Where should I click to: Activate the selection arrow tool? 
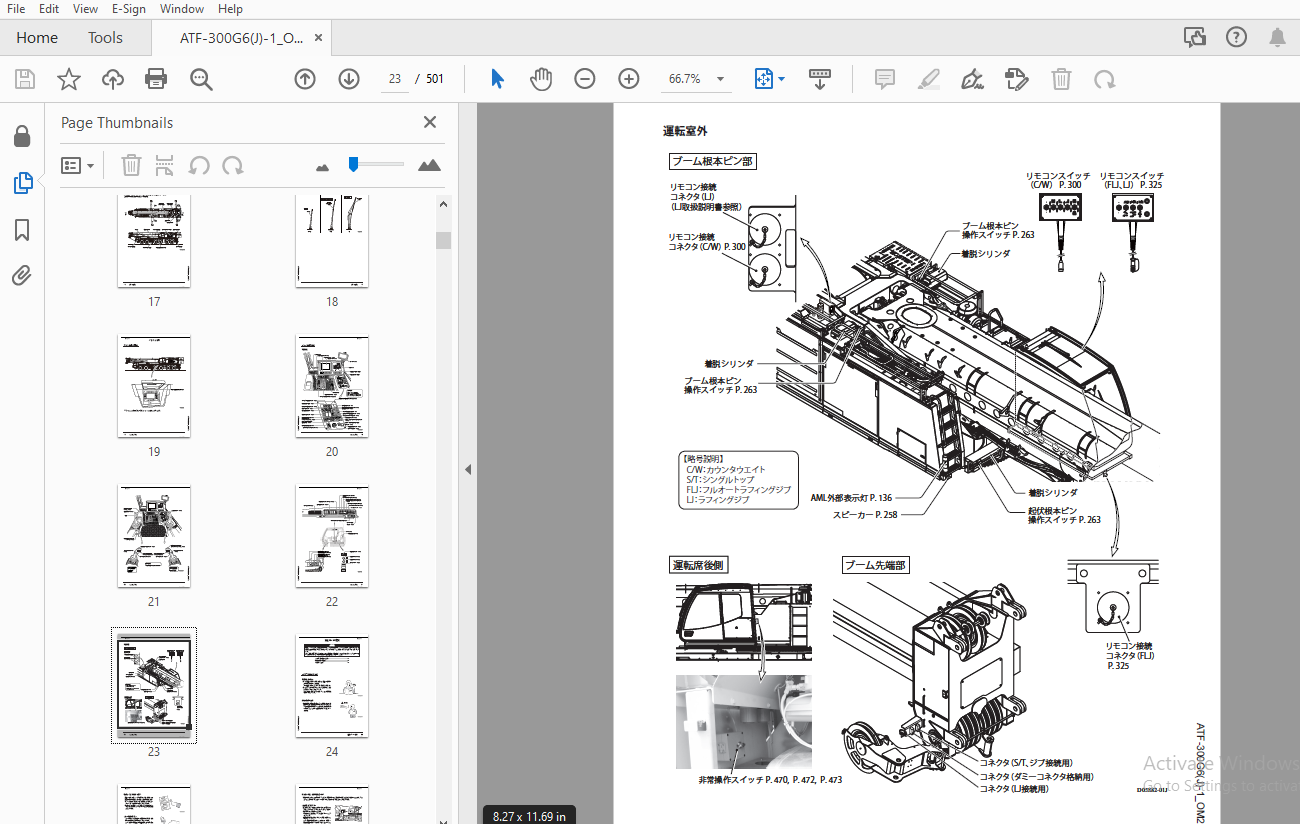coord(497,79)
